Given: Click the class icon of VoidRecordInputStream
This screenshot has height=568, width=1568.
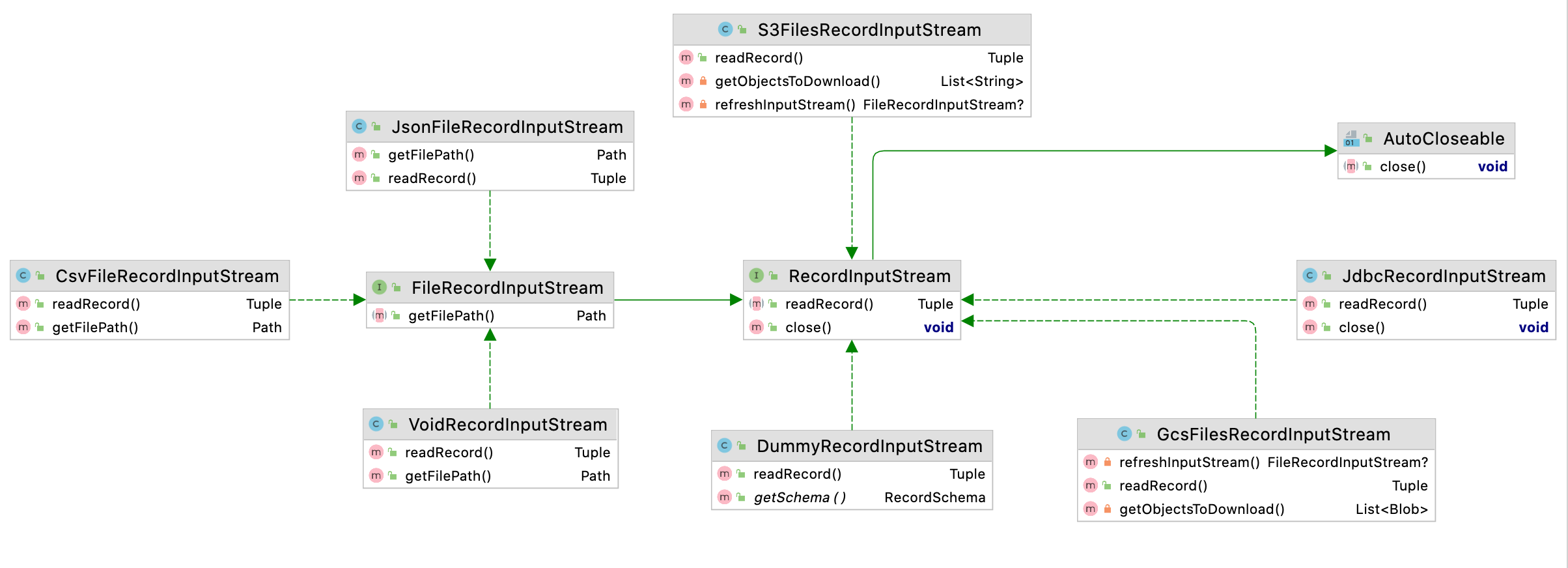Looking at the screenshot, I should click(376, 424).
